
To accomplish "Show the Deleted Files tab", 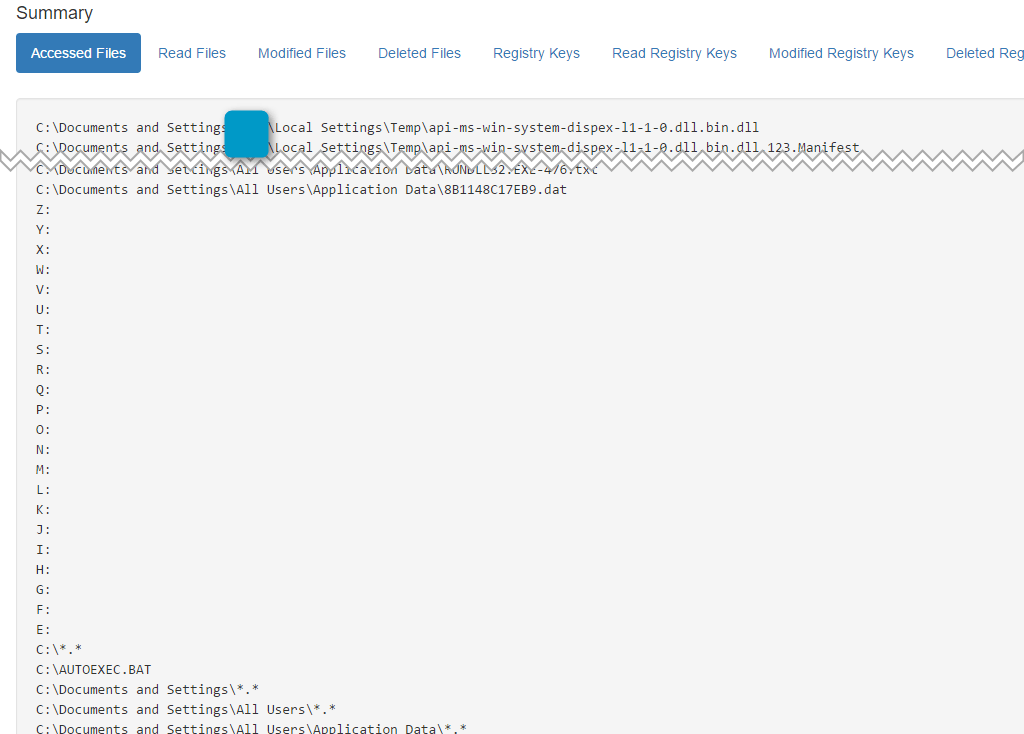I will point(419,53).
